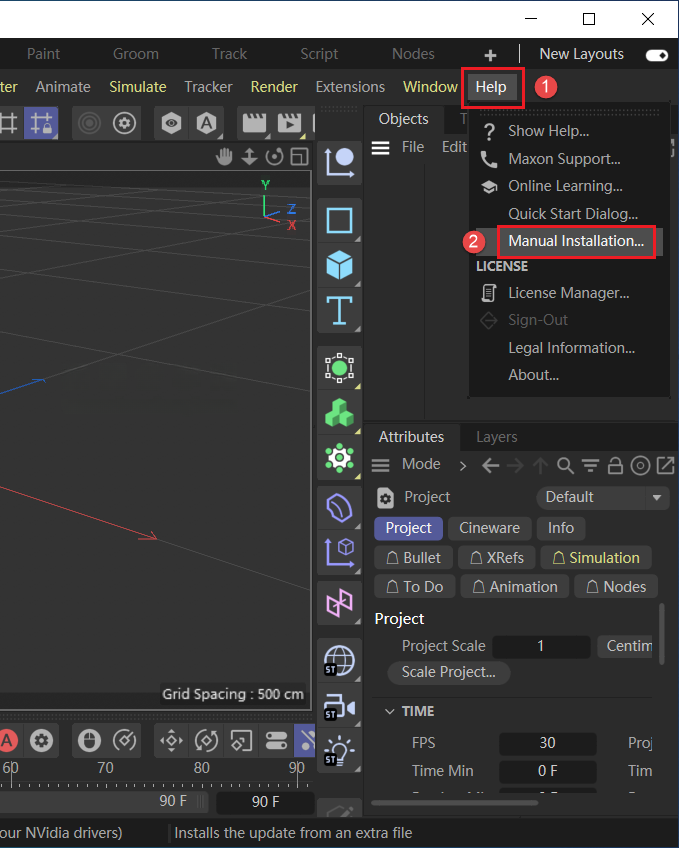Image resolution: width=679 pixels, height=848 pixels.
Task: Add a Cube primitive
Action: 340,266
